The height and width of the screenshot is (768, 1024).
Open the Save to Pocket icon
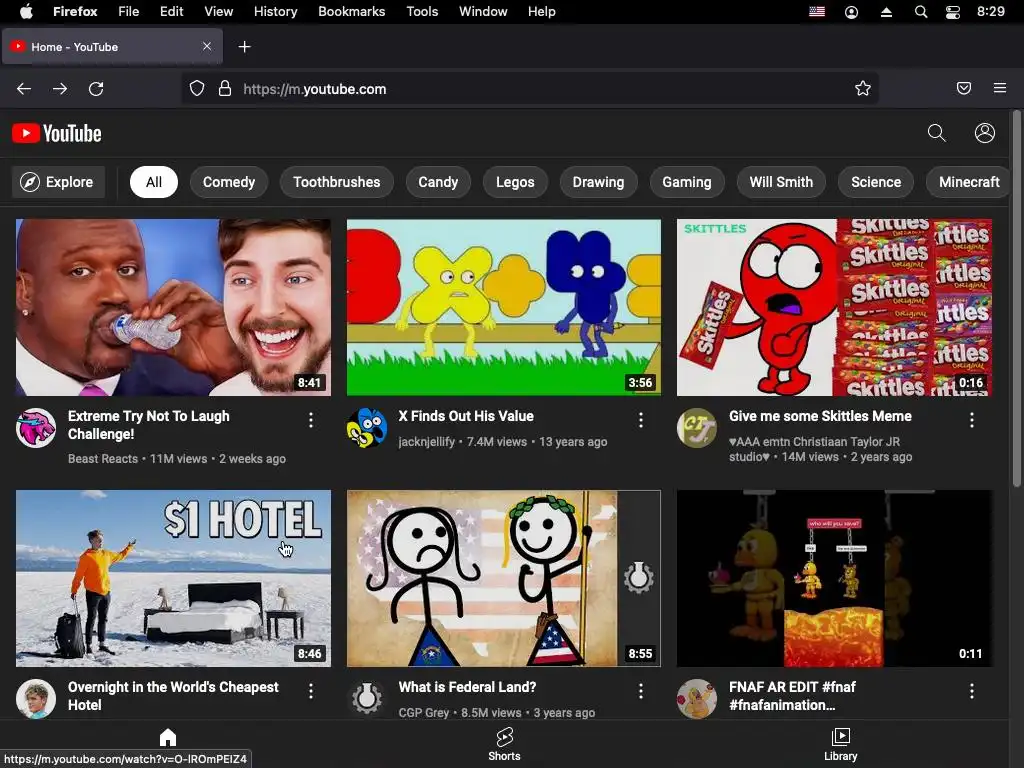964,88
